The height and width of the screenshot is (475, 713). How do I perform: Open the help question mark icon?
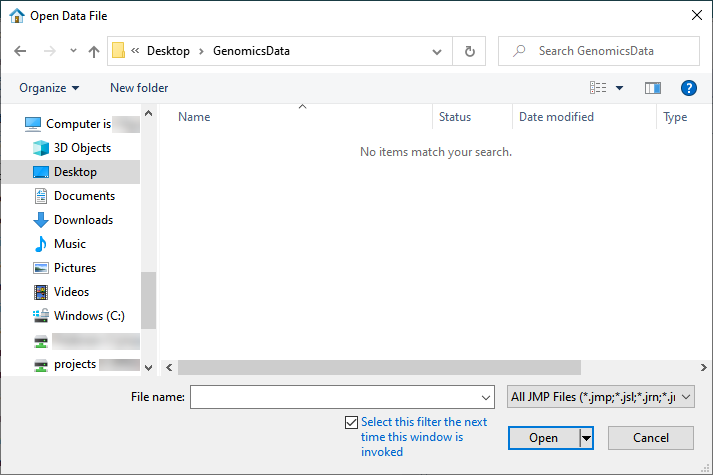pos(688,88)
